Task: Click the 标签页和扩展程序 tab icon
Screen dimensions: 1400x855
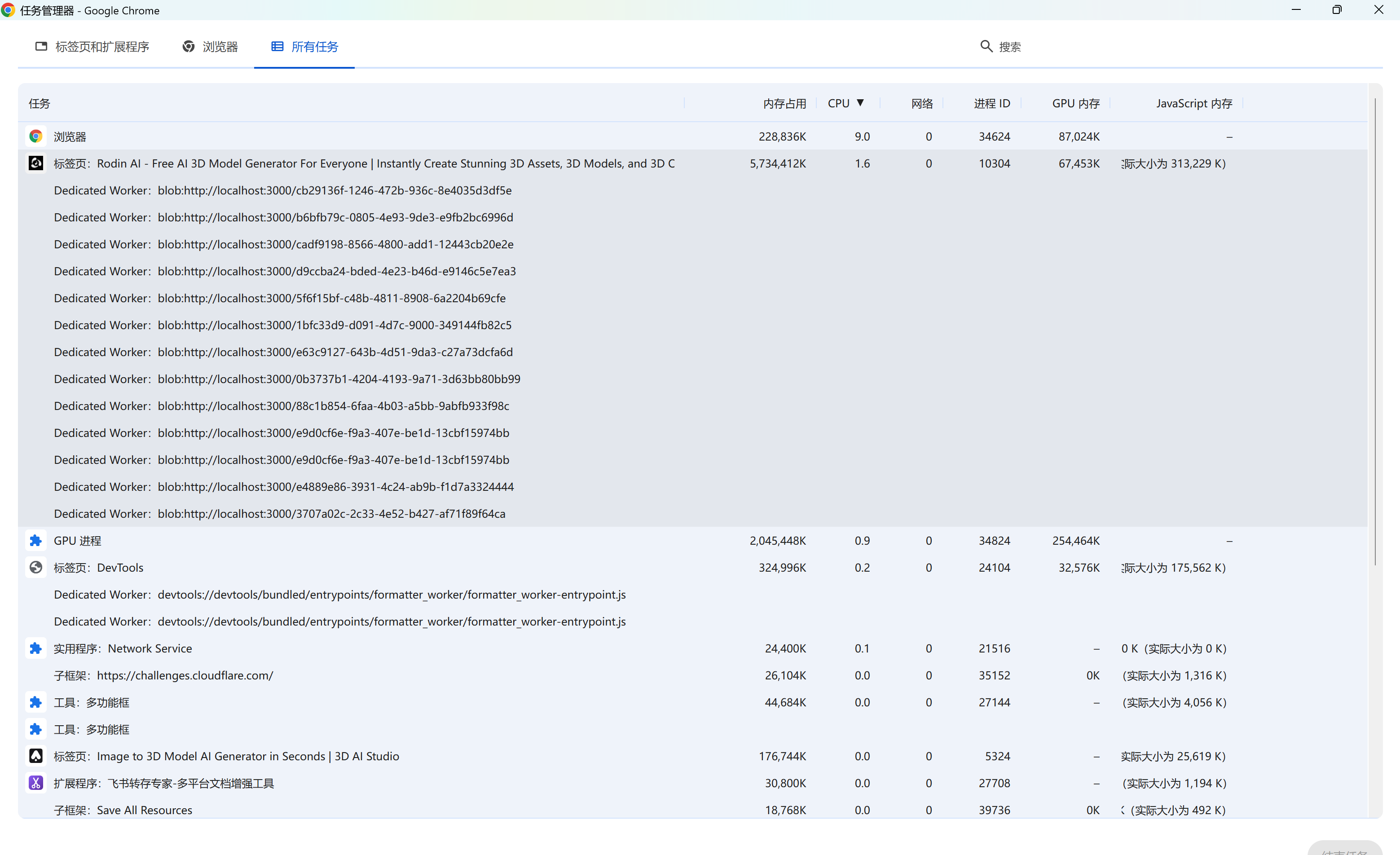Action: [x=41, y=47]
